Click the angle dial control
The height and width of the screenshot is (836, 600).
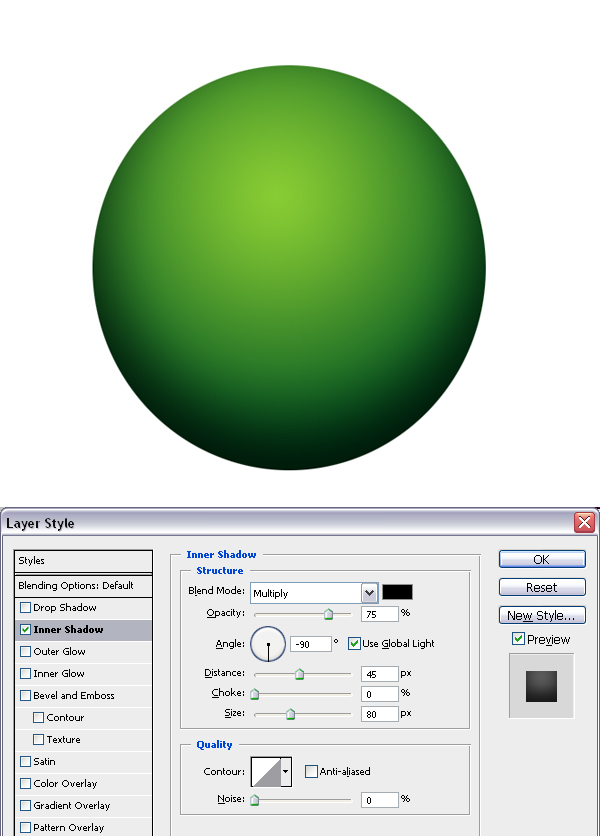click(x=268, y=644)
